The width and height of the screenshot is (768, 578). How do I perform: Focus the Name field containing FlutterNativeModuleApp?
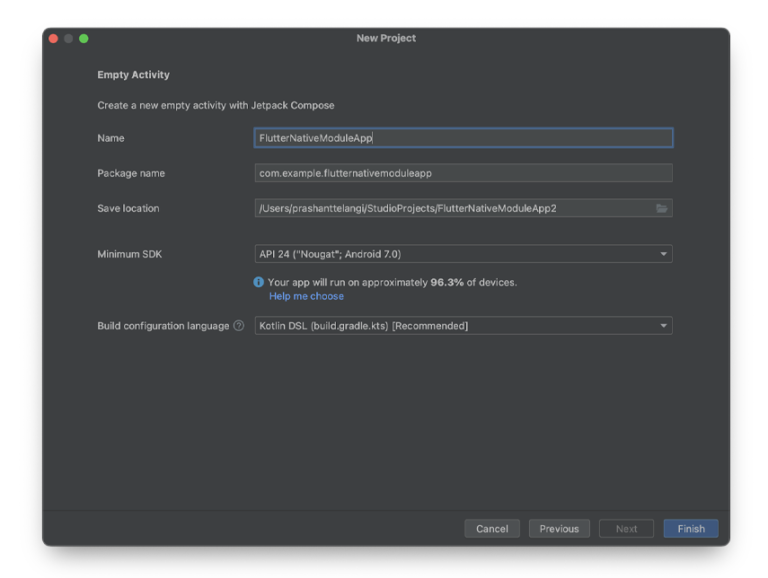click(x=463, y=138)
